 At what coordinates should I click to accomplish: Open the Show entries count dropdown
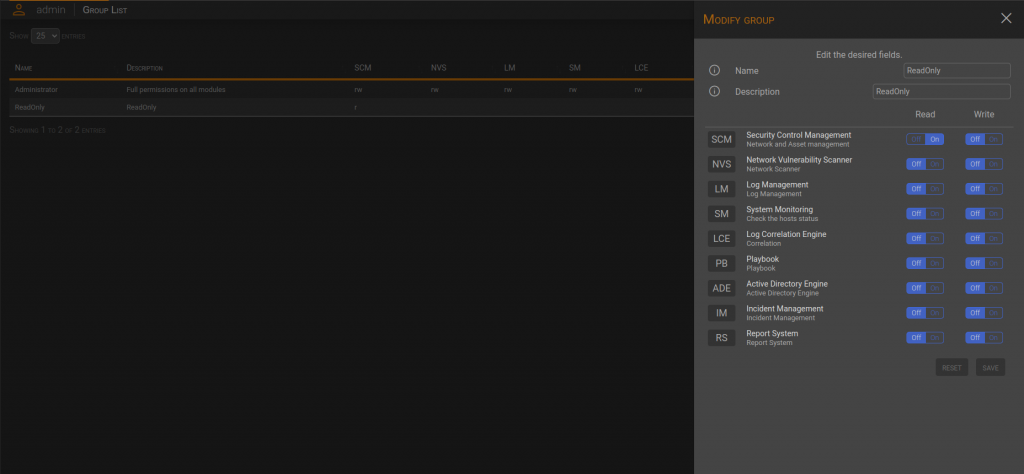pos(45,36)
